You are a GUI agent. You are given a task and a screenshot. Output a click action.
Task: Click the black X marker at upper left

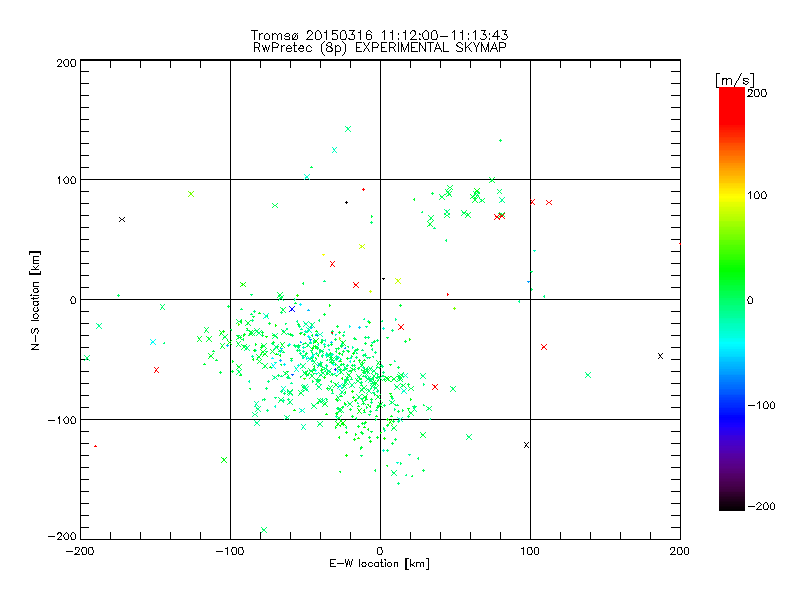122,219
